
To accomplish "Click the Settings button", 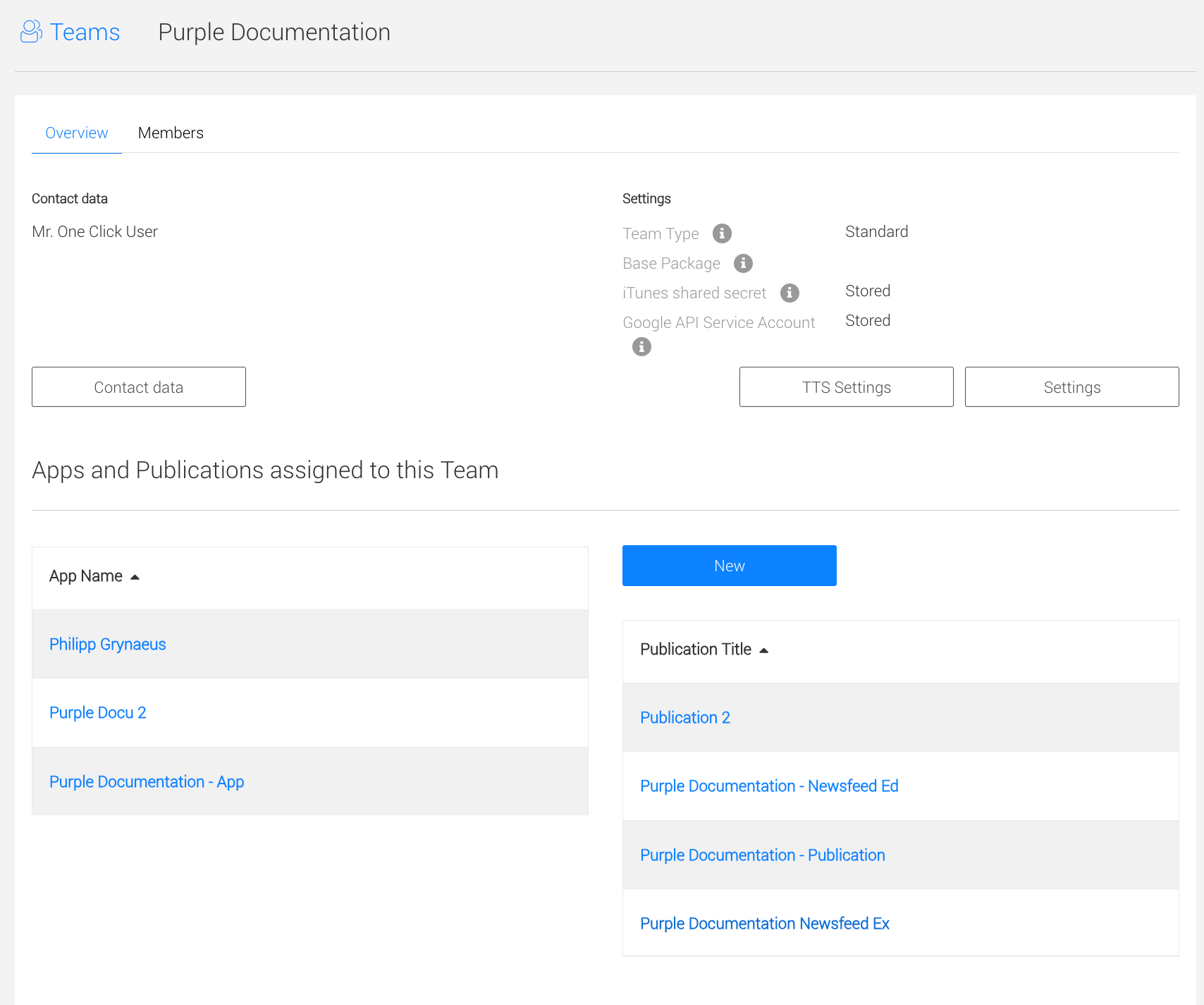I will (x=1072, y=386).
